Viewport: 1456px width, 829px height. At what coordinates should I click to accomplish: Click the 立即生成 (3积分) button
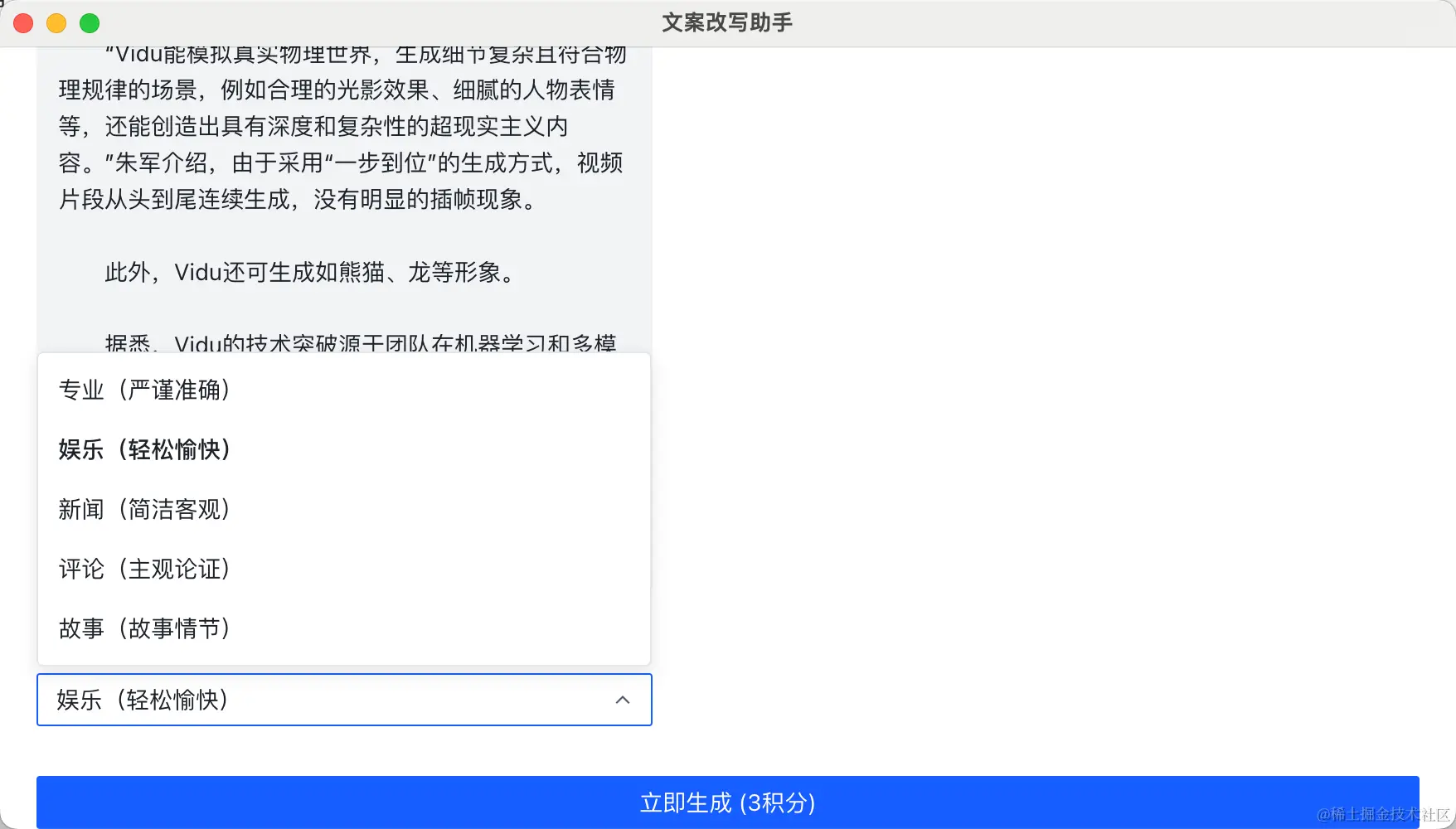coord(728,802)
